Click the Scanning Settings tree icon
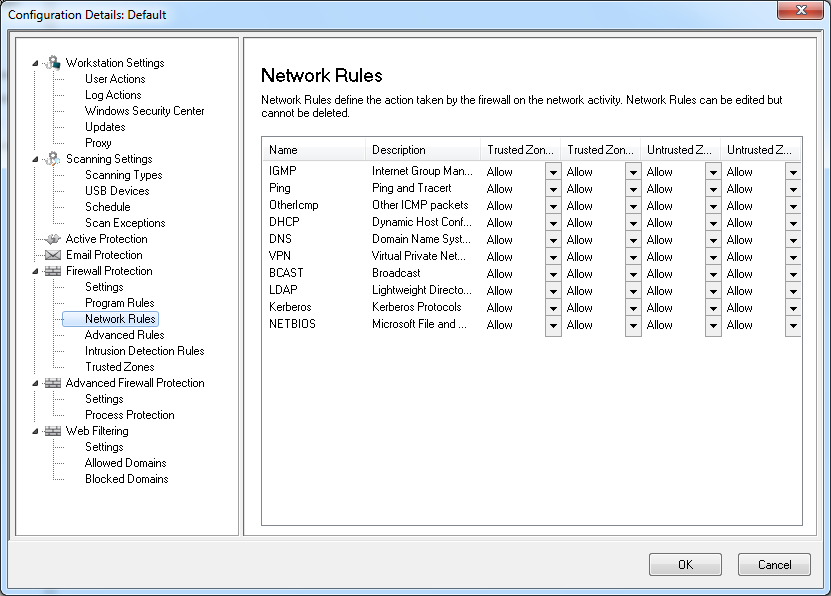 pos(53,159)
